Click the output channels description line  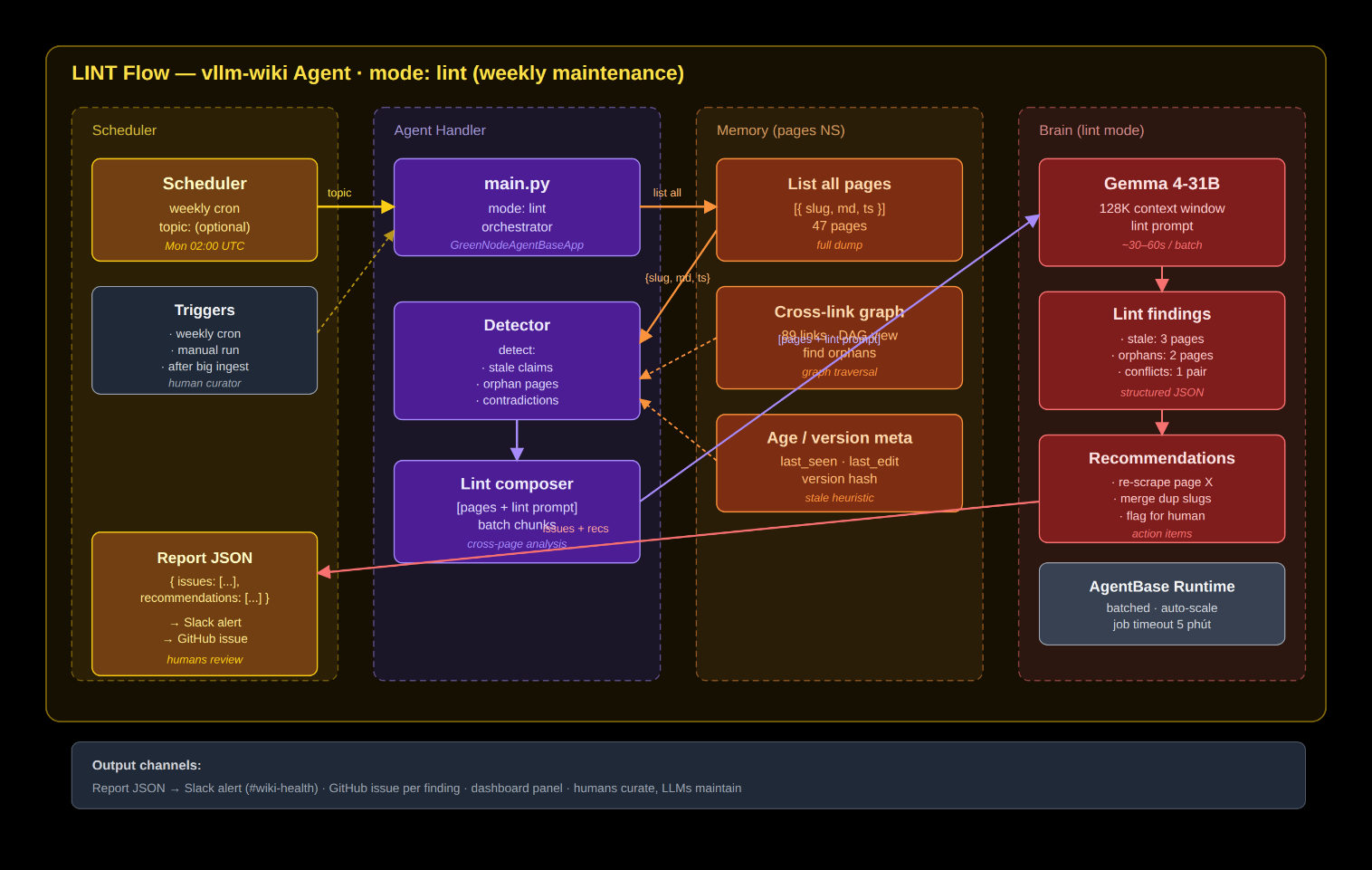[x=416, y=789]
